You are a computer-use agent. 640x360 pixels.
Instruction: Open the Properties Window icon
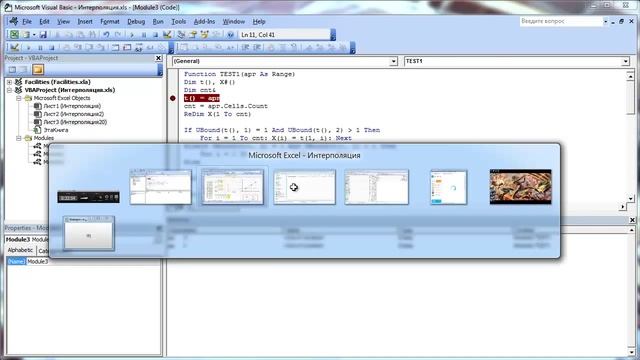193,35
